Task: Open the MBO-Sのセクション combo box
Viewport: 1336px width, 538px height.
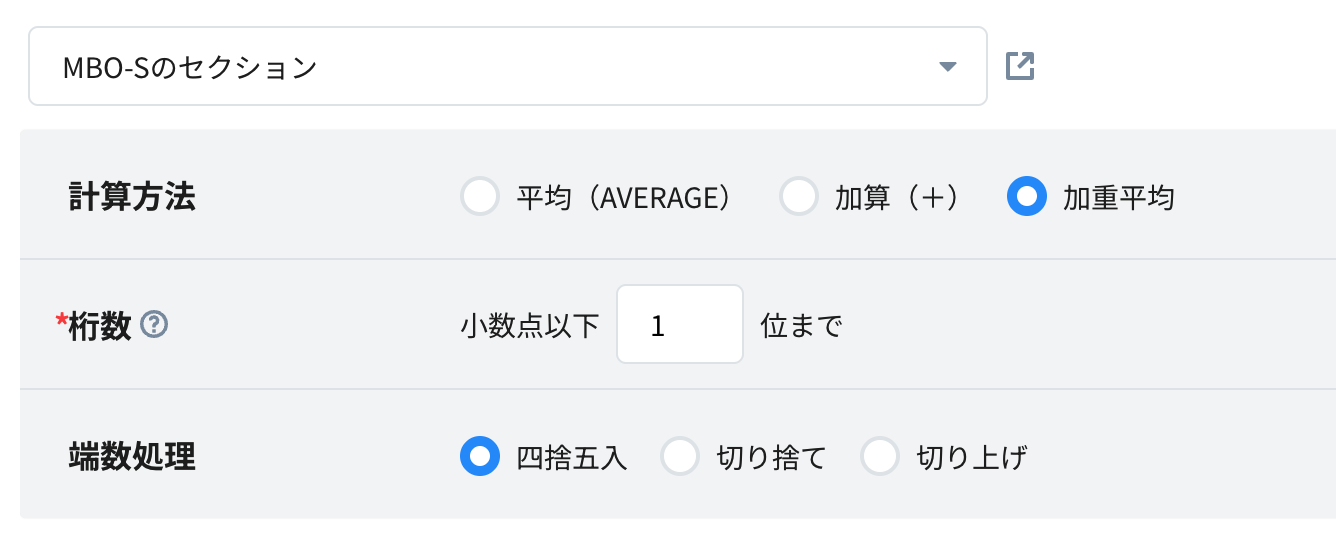Action: [x=500, y=67]
